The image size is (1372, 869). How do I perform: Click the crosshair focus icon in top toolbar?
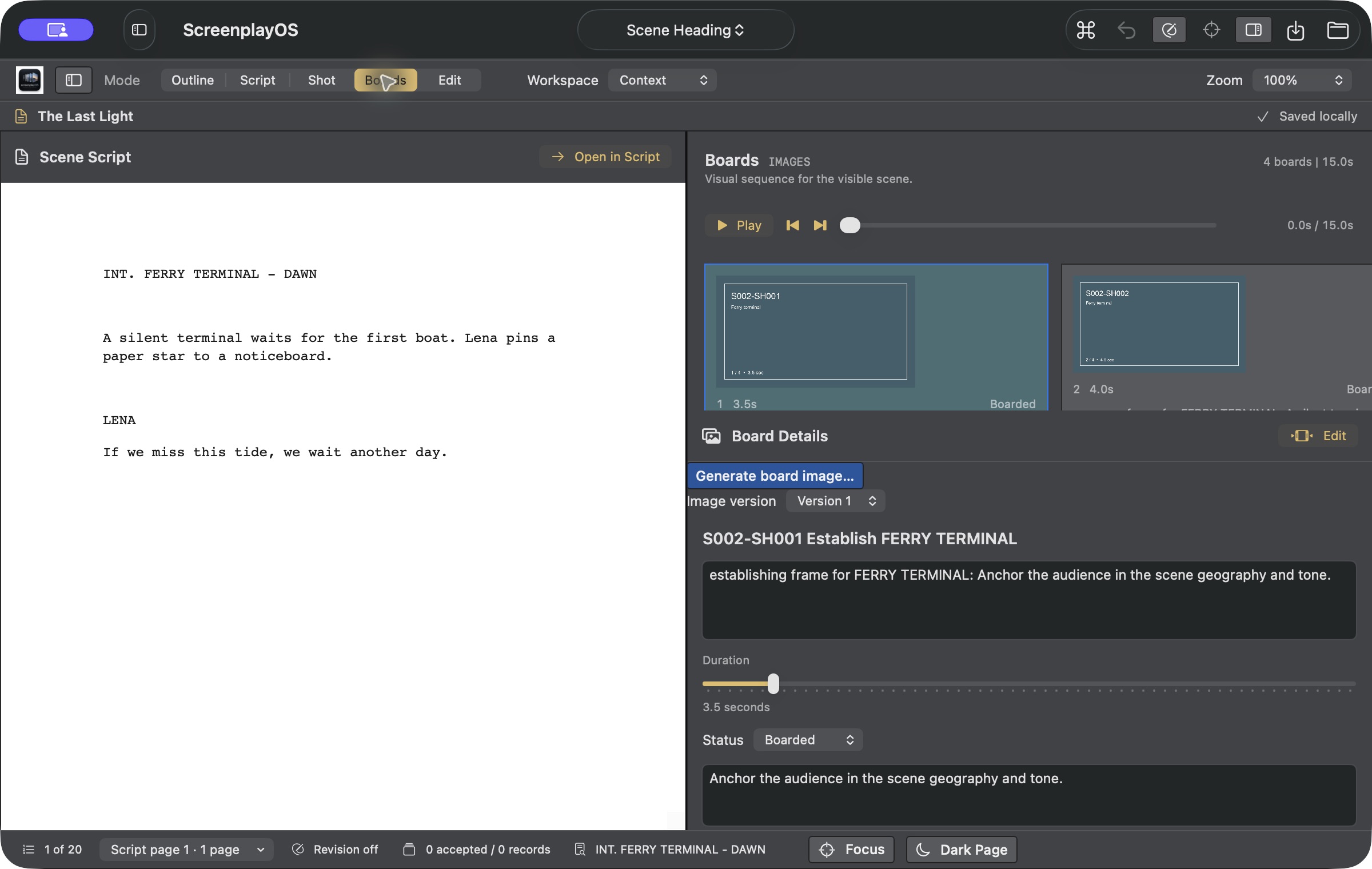click(x=1211, y=30)
